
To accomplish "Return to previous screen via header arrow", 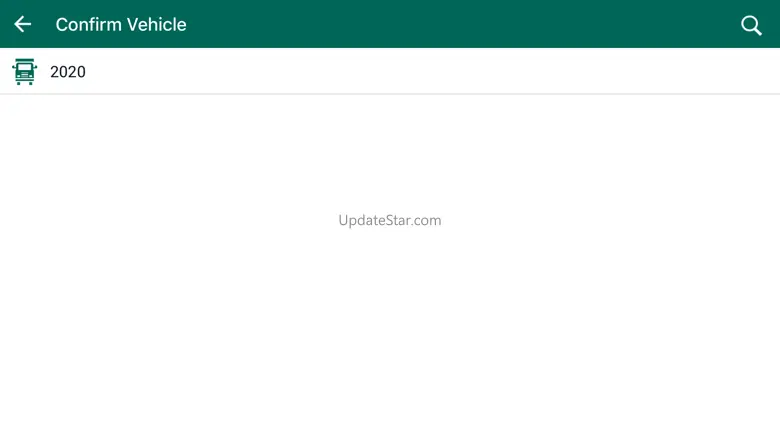I will point(22,24).
